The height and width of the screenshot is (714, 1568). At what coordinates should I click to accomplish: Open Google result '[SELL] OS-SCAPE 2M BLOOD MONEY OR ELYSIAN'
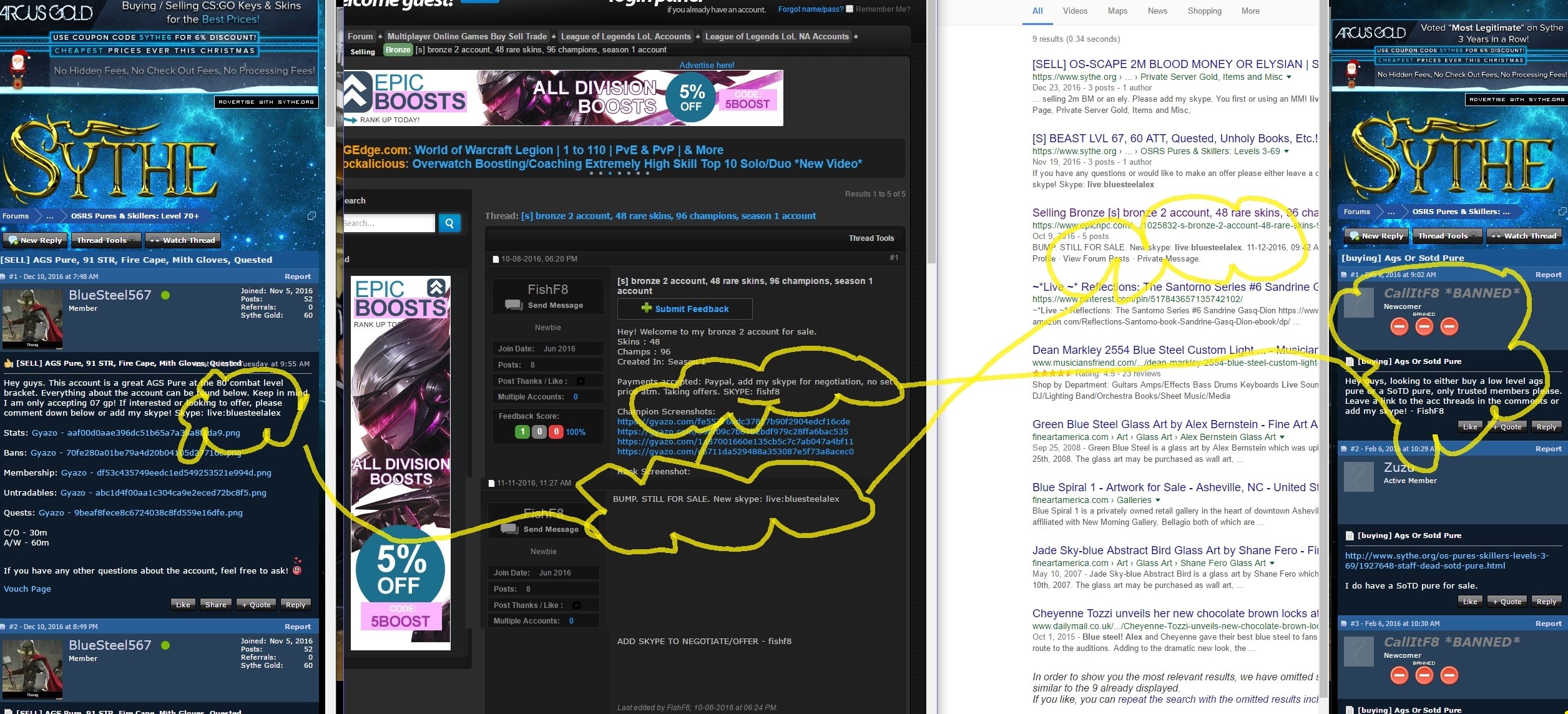[1175, 64]
